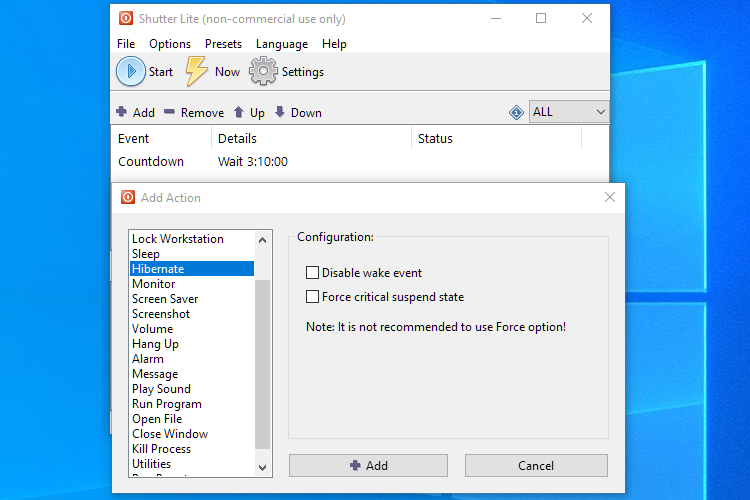Click the blue info diamond icon
Viewport: 750px width, 500px height.
tap(516, 112)
